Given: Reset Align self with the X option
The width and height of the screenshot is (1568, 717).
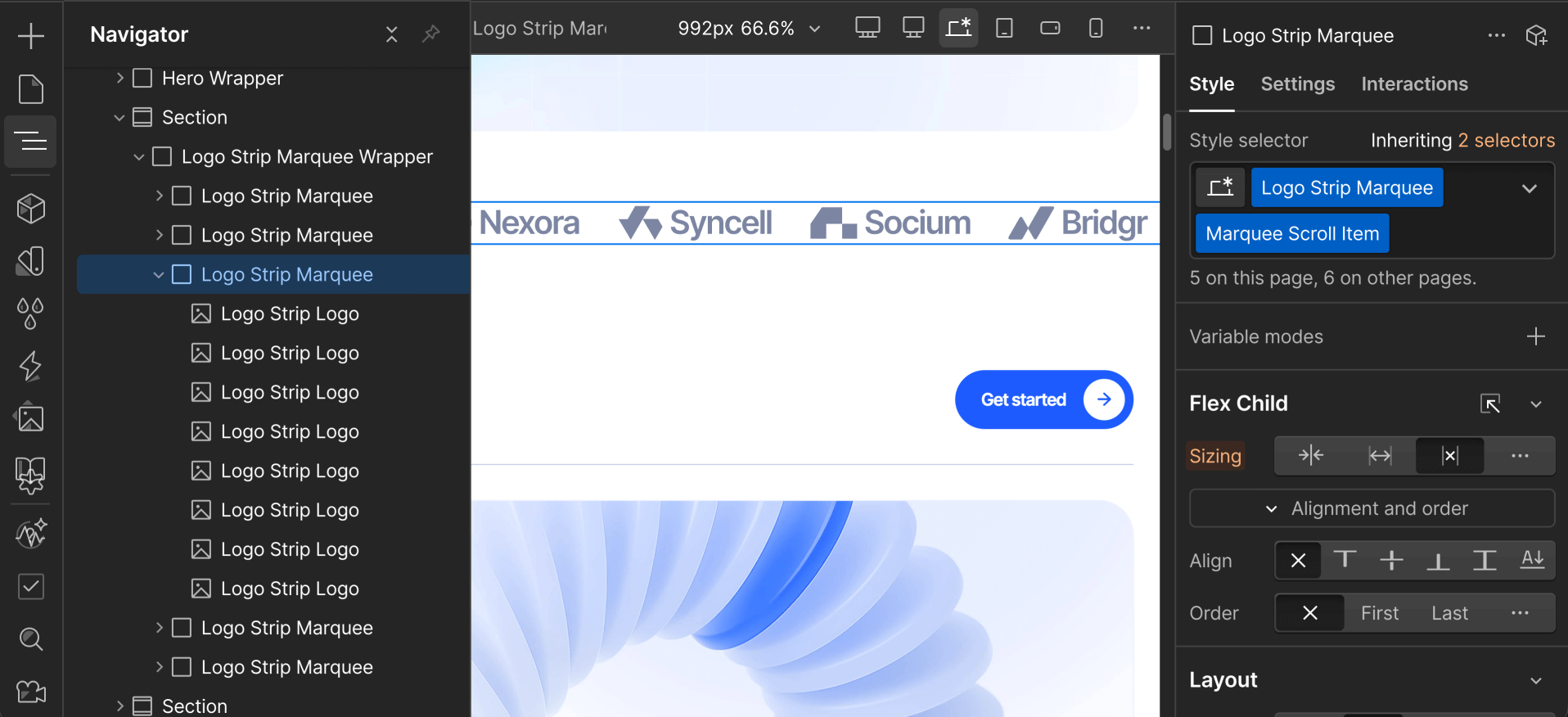Looking at the screenshot, I should (x=1298, y=561).
